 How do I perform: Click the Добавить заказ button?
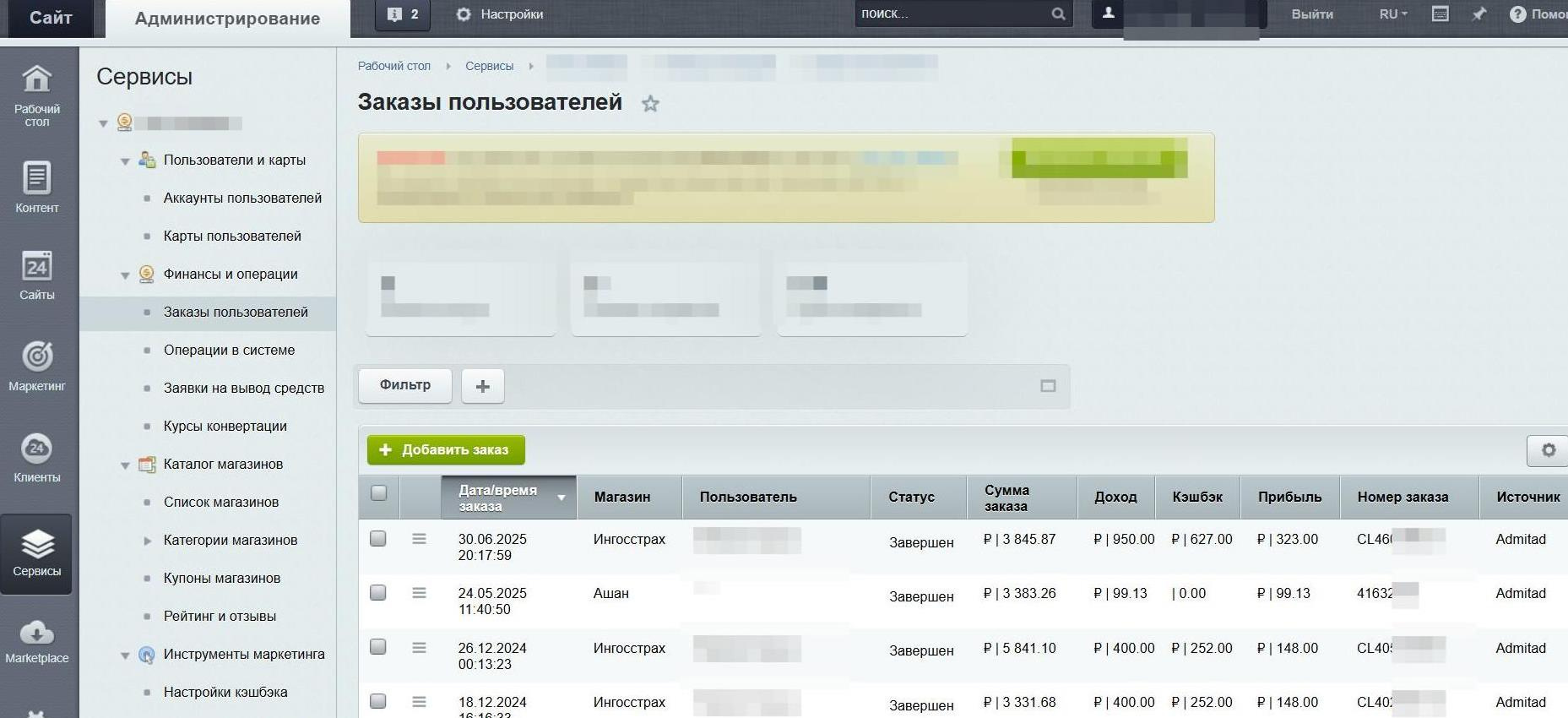pos(446,450)
